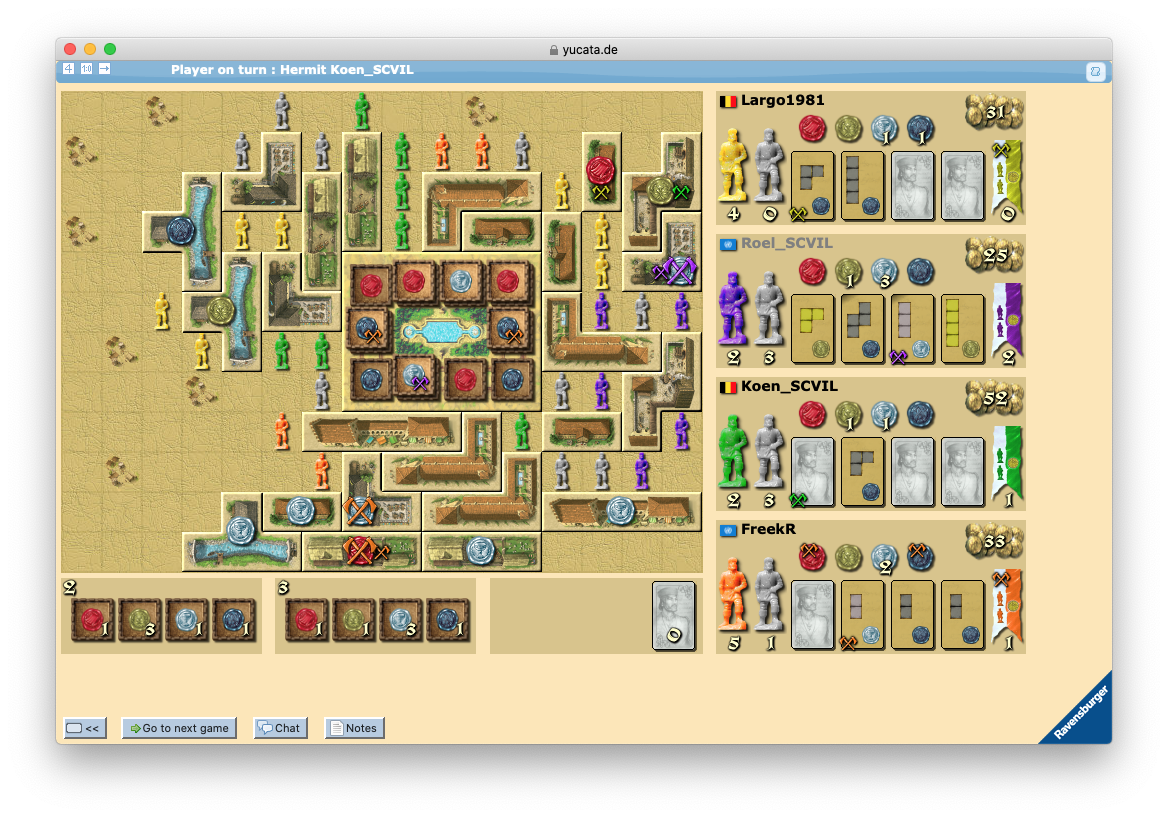
Task: Select Largo1981's L-shaped building card
Action: [813, 186]
